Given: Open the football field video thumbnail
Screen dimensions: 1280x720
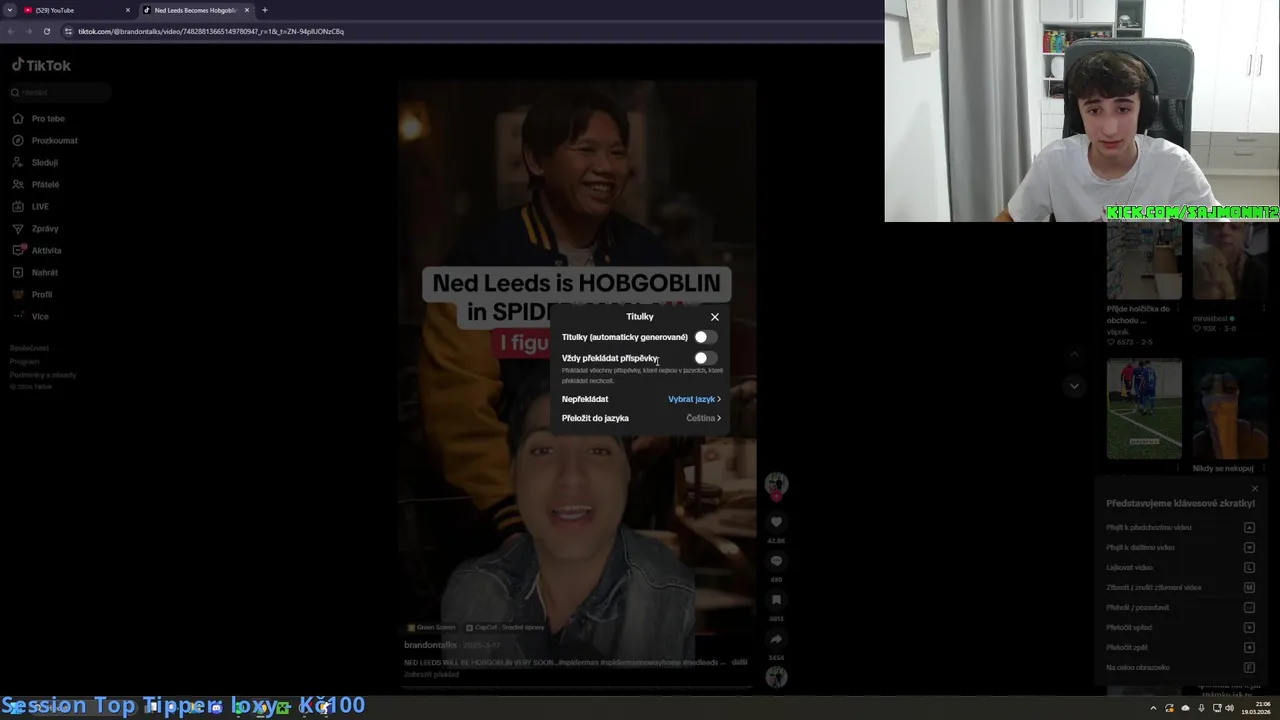Looking at the screenshot, I should pyautogui.click(x=1144, y=409).
